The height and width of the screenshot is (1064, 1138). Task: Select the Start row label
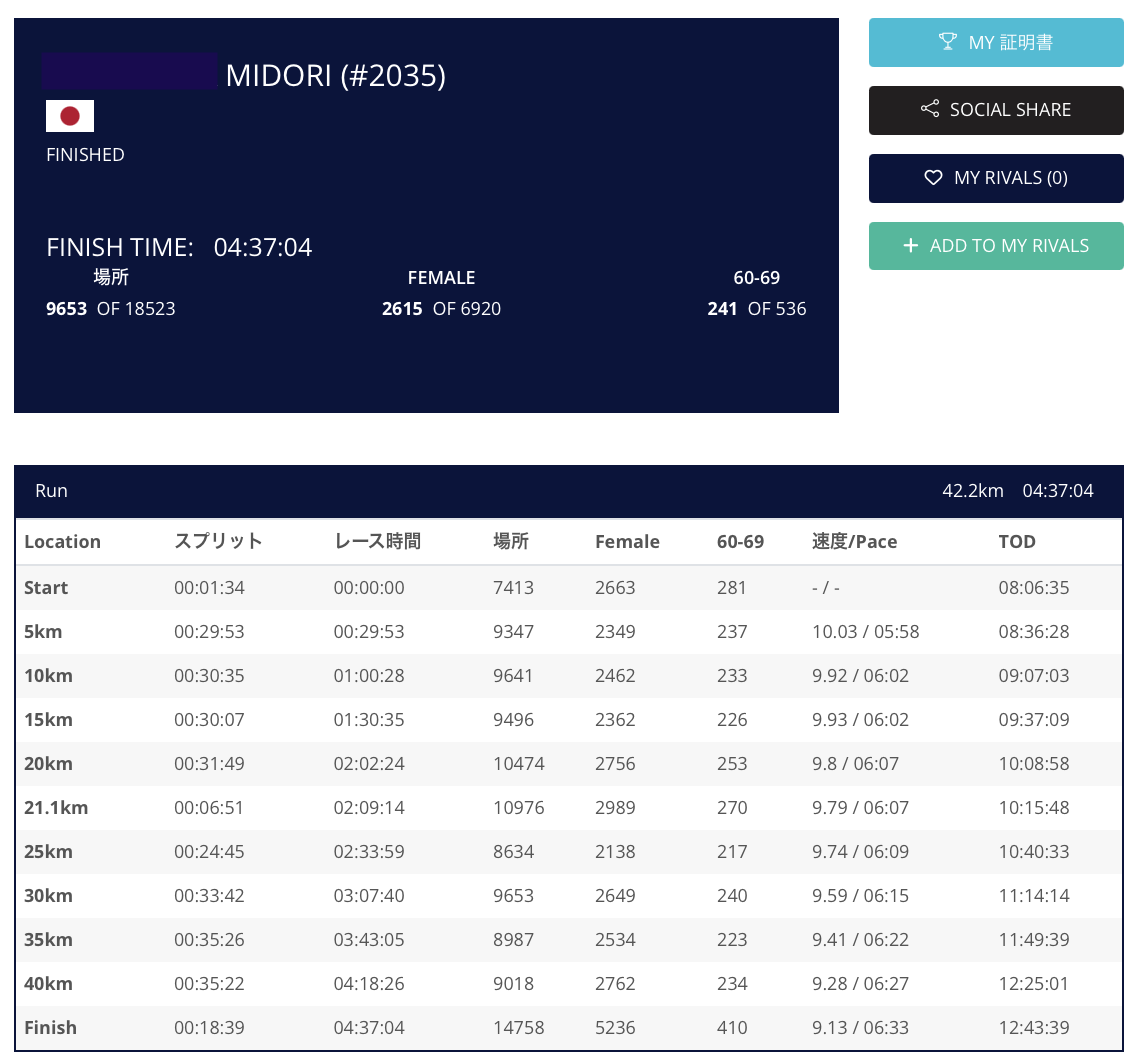click(x=46, y=588)
